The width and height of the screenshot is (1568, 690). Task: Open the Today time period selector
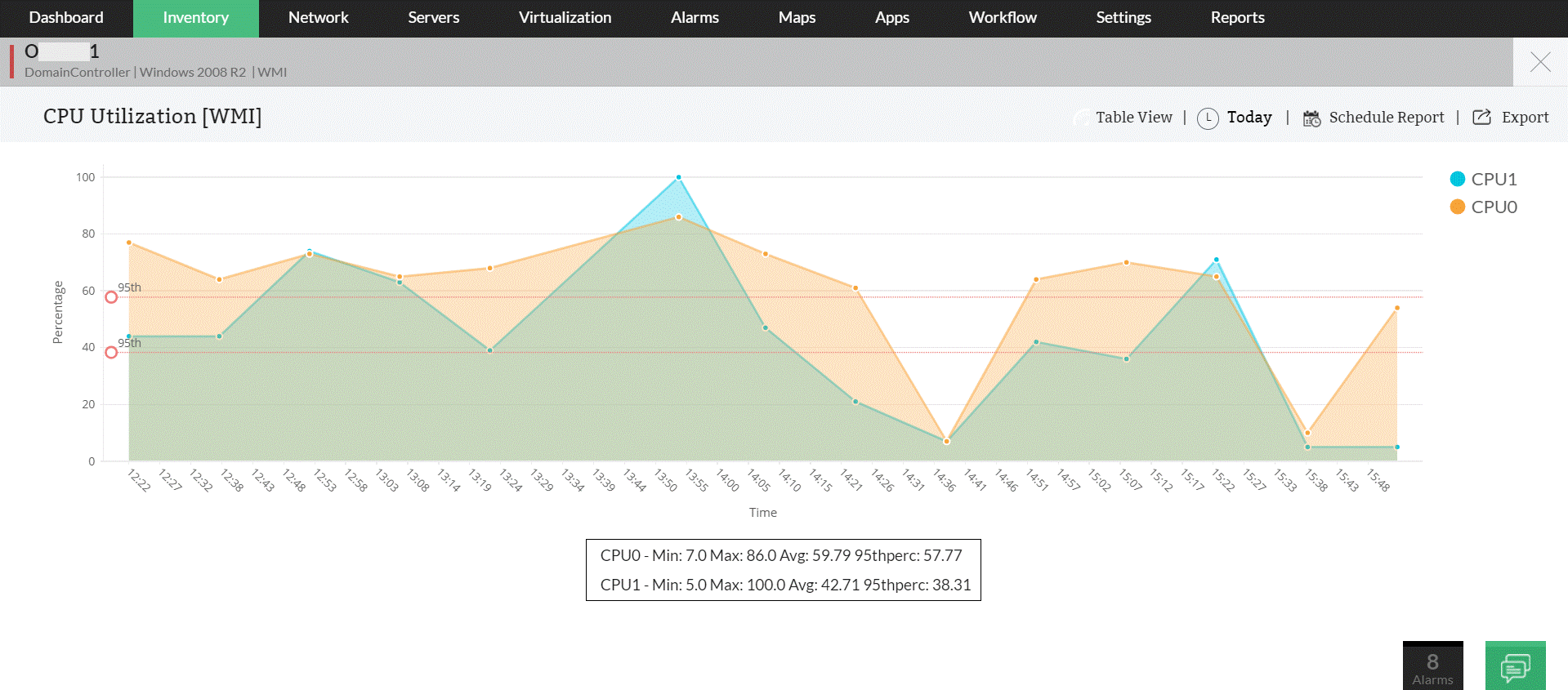coord(1249,118)
